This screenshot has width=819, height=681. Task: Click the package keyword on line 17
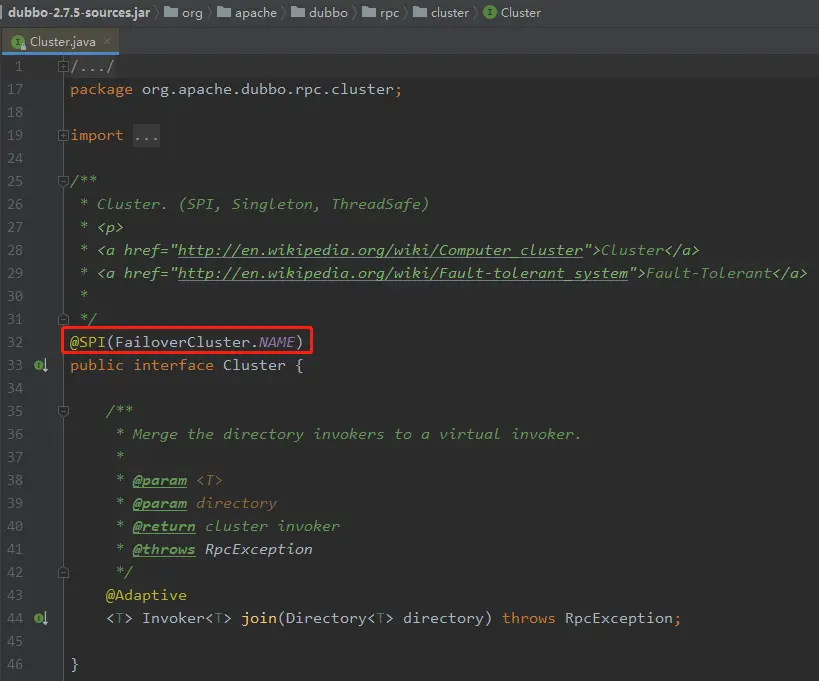point(101,89)
